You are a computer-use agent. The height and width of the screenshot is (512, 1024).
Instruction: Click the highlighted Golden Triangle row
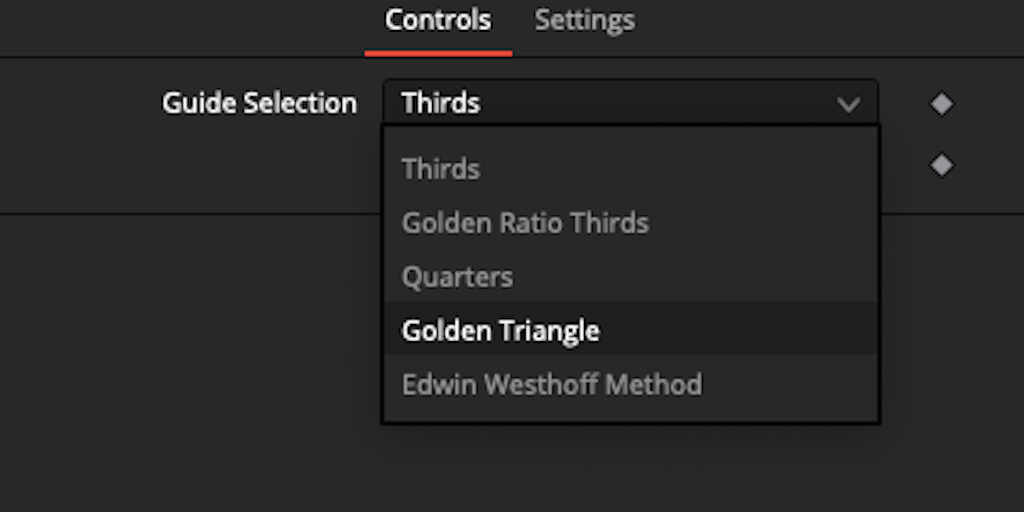pyautogui.click(x=630, y=331)
